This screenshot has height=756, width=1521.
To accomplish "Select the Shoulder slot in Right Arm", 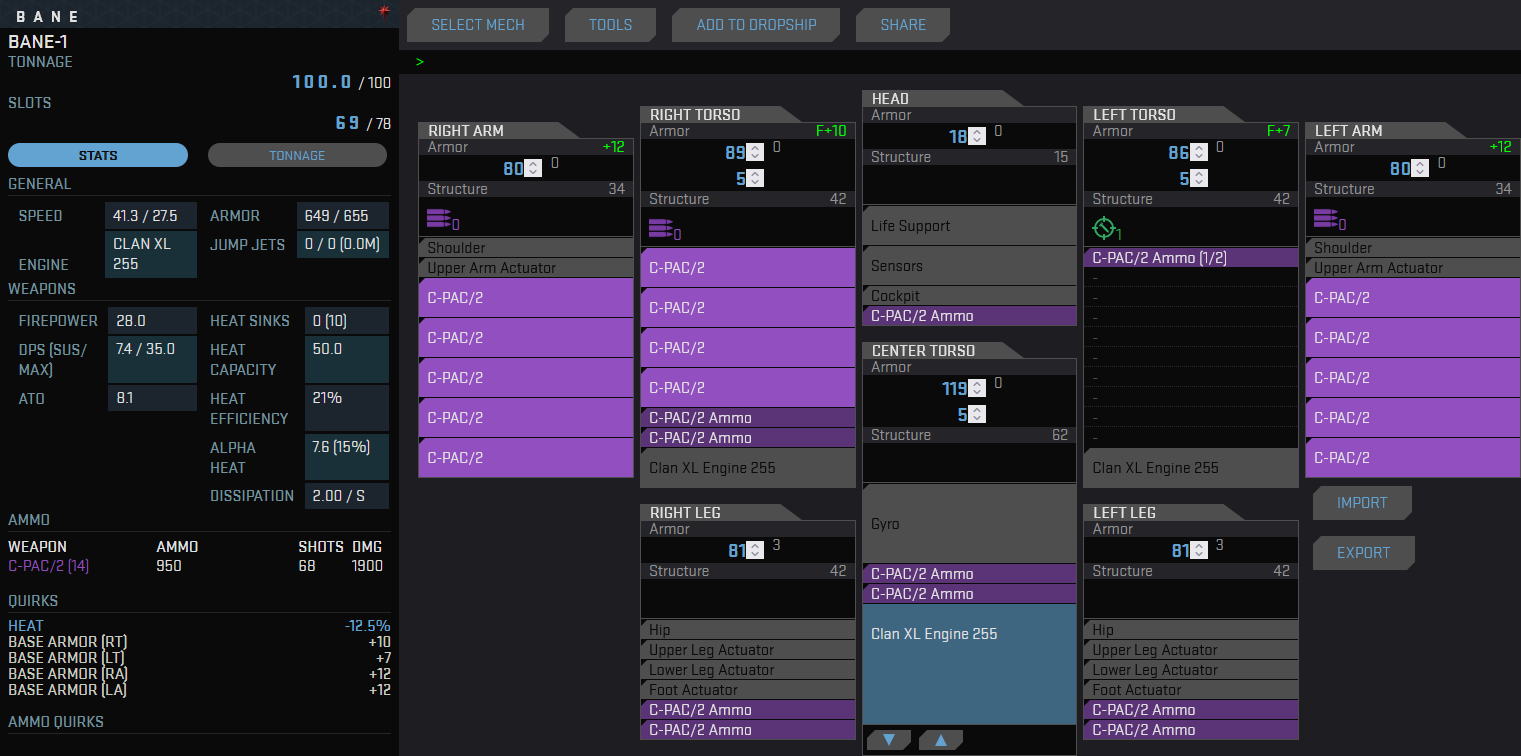I will click(526, 248).
